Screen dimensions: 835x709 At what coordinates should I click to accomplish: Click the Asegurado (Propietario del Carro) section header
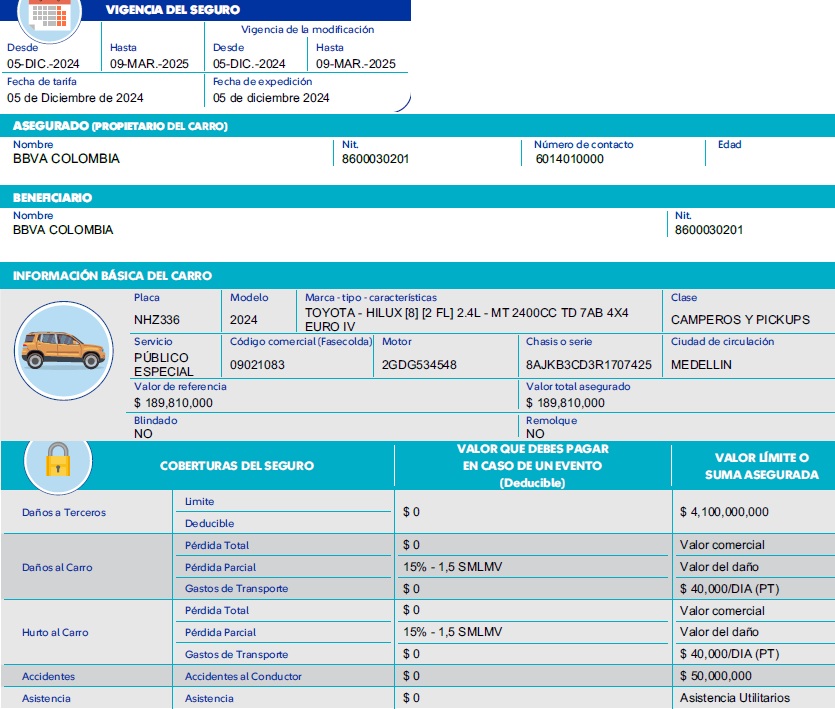[120, 126]
